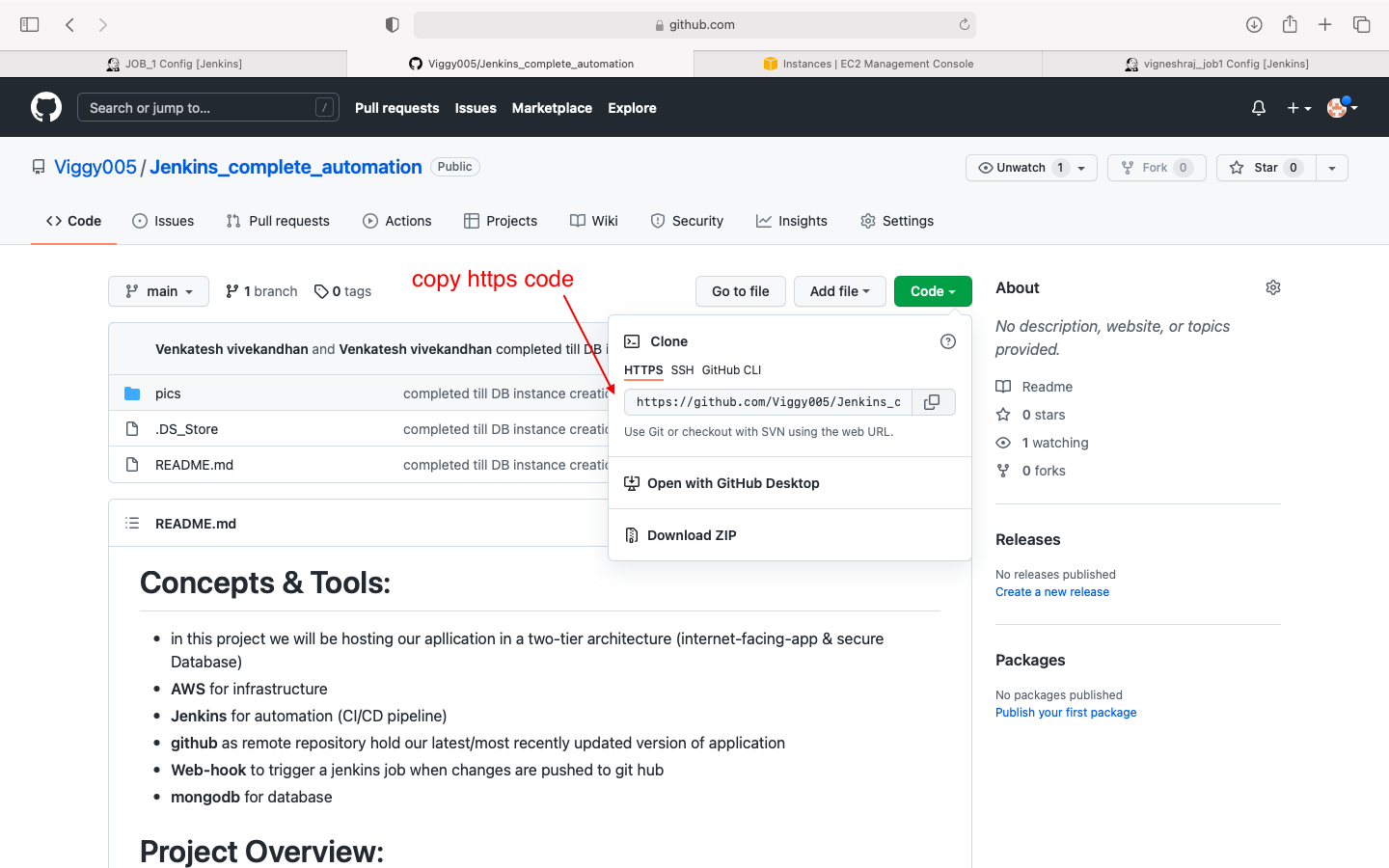Open the Projects tab

coord(501,221)
